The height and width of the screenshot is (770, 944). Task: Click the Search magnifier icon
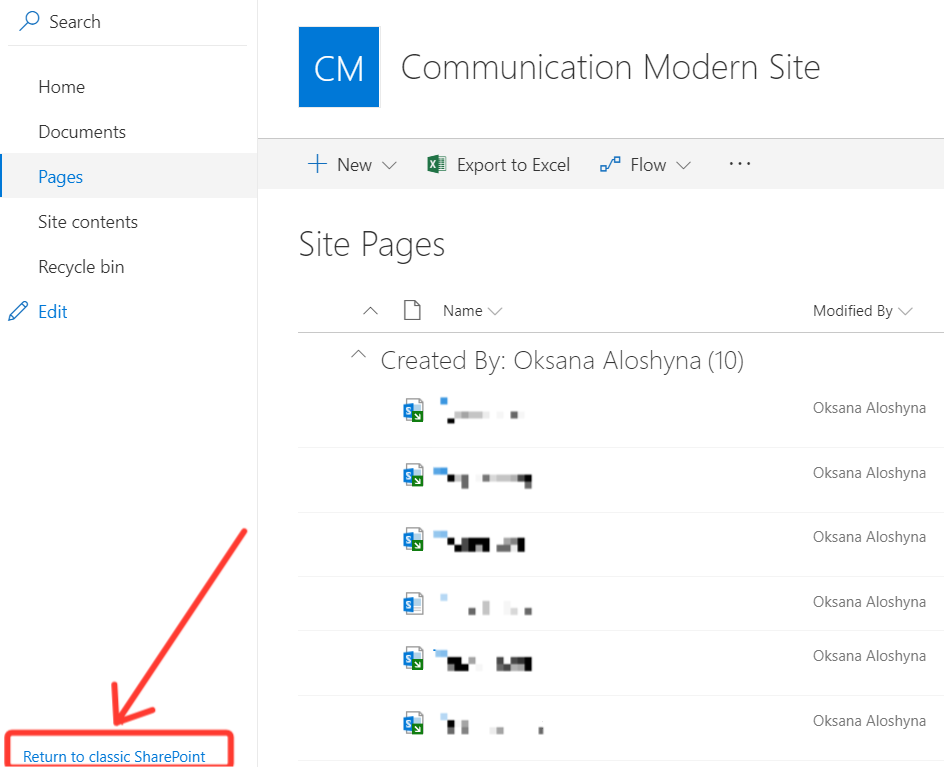coord(29,21)
